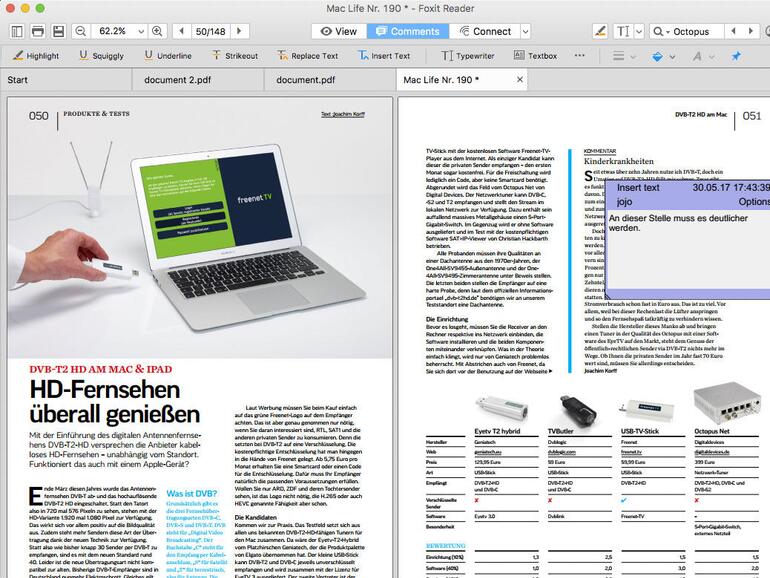Image resolution: width=770 pixels, height=578 pixels.
Task: Click the line style lines icon
Action: 619,56
